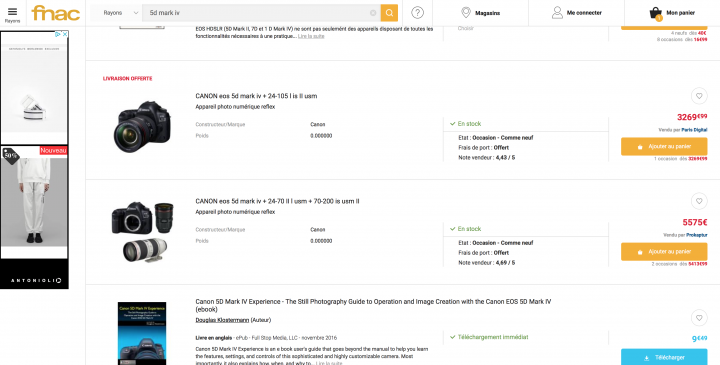Open Mon panier cart
This screenshot has height=365, width=720.
[672, 13]
